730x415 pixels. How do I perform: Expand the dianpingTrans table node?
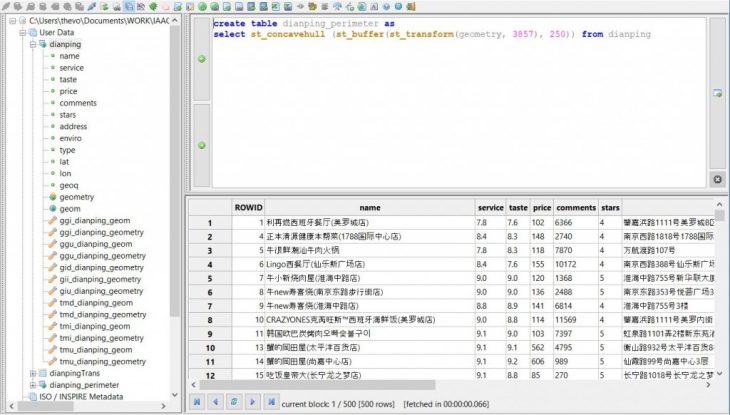pyautogui.click(x=31, y=373)
